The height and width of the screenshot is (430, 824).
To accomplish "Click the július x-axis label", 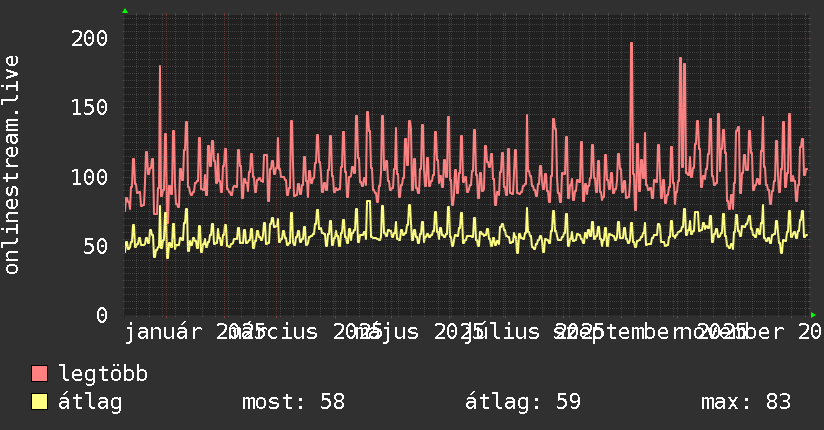I will [x=502, y=332].
